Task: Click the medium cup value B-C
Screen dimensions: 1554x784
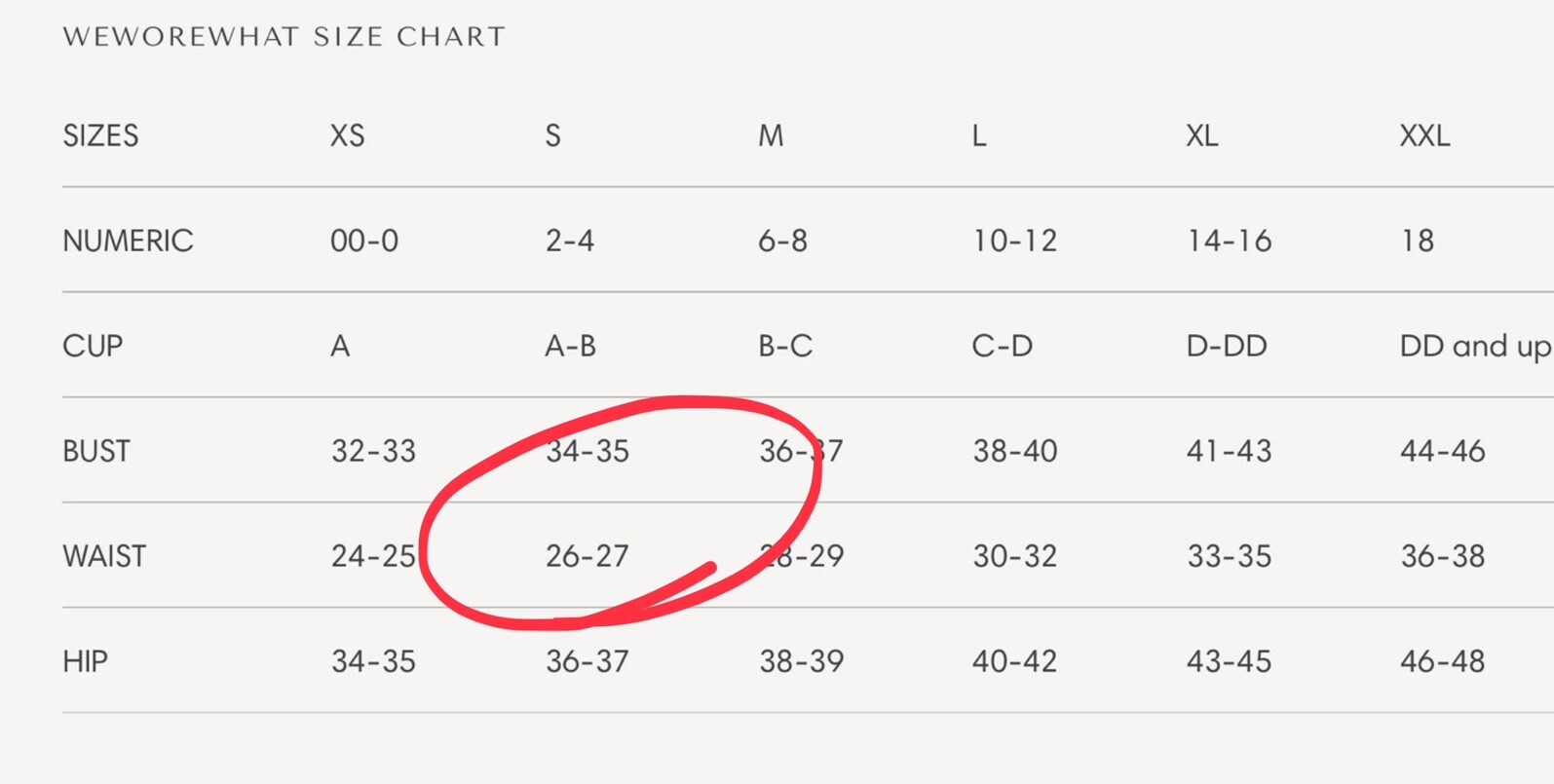Action: click(785, 346)
